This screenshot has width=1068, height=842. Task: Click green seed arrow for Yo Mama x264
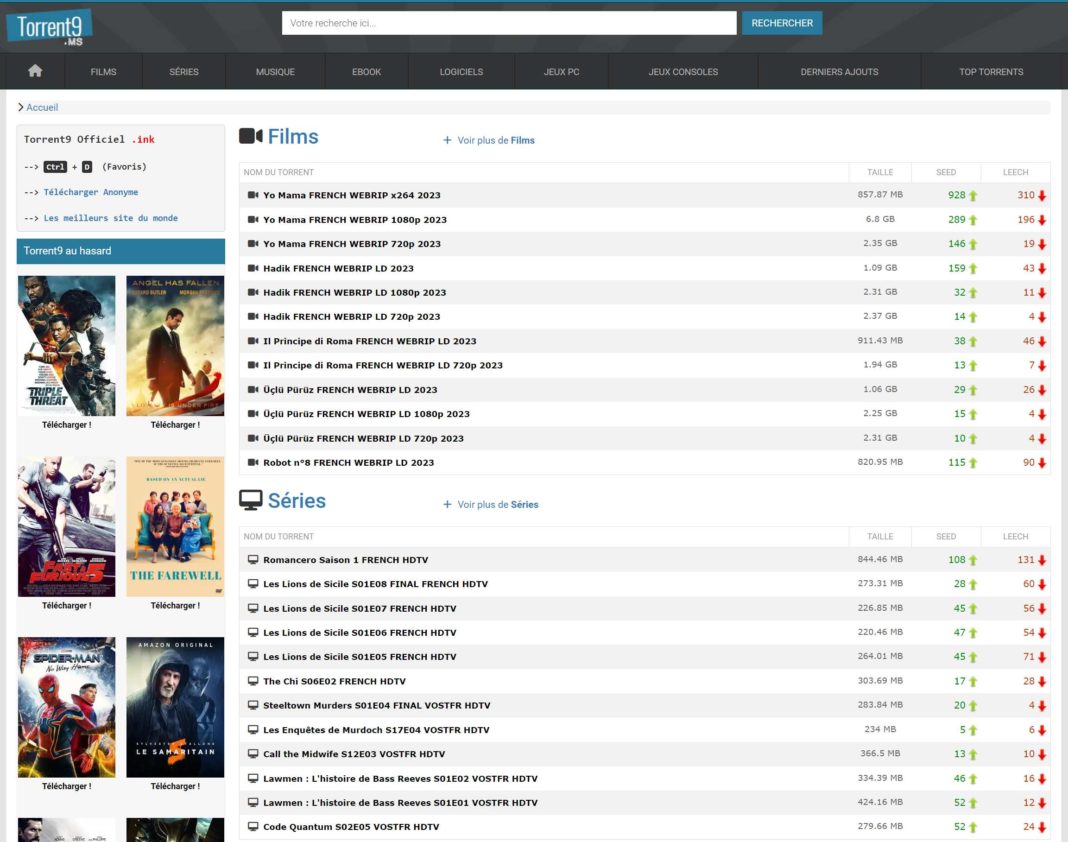tap(973, 196)
